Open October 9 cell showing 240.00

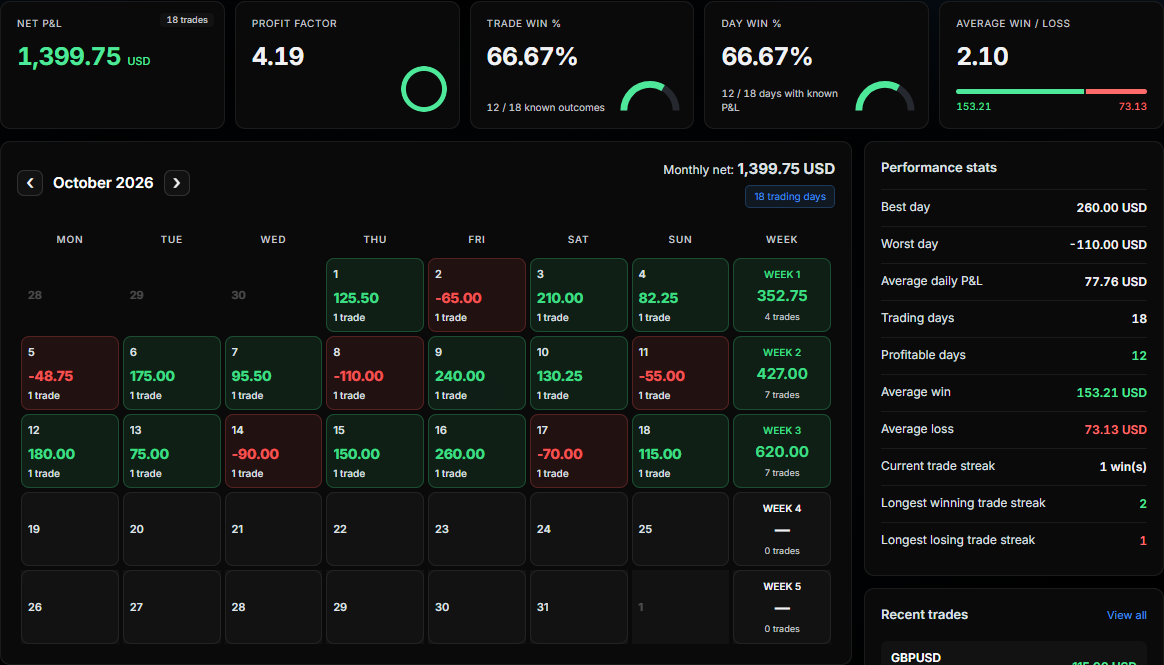click(x=477, y=373)
